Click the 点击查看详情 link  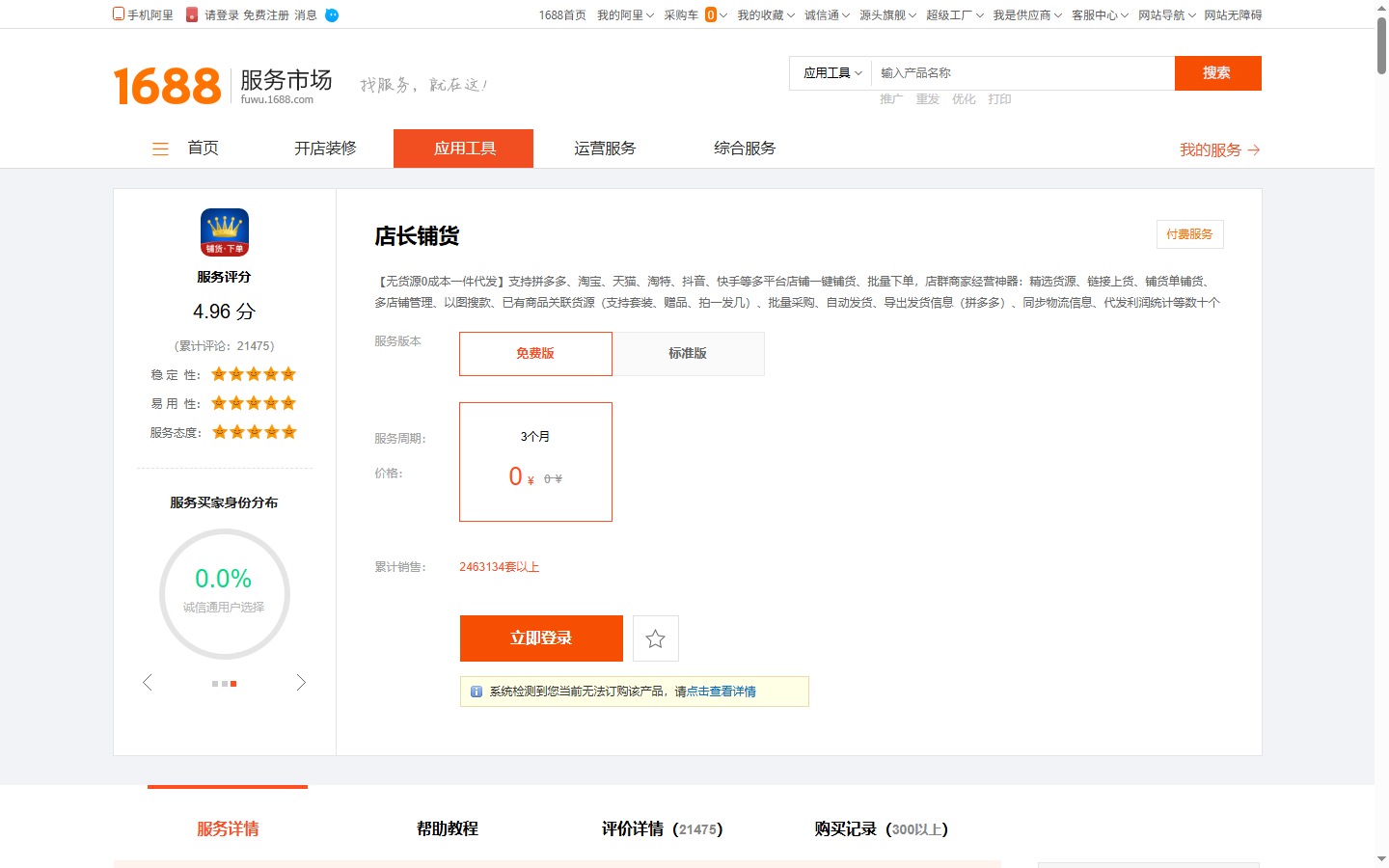[721, 692]
